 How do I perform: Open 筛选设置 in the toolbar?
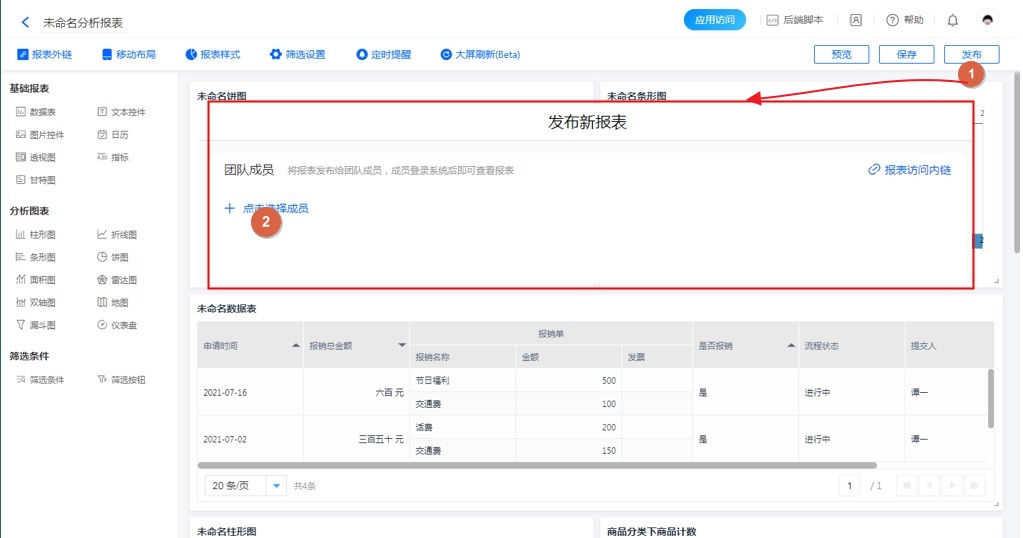point(297,55)
